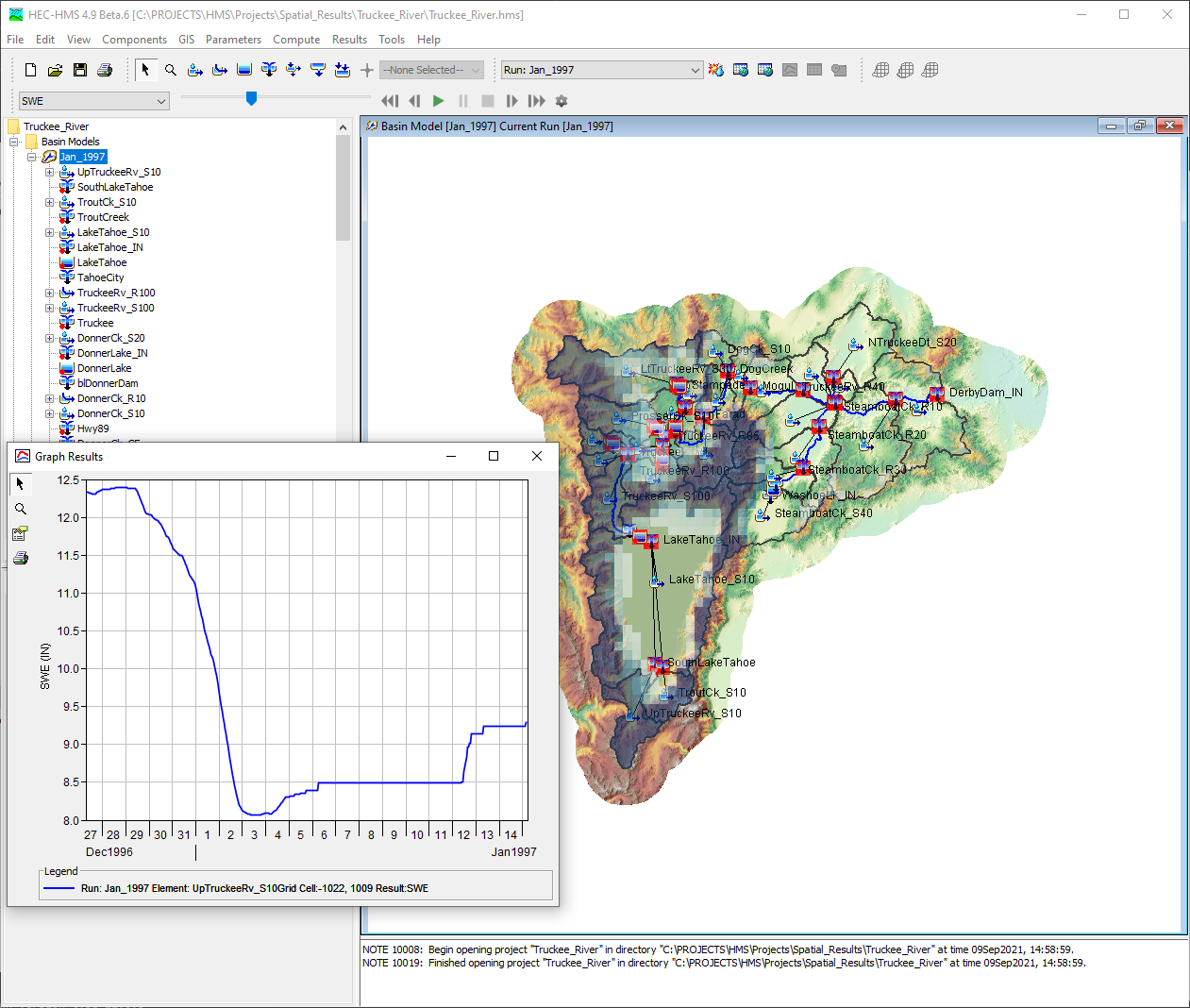Jump to the first animation time step

point(390,101)
